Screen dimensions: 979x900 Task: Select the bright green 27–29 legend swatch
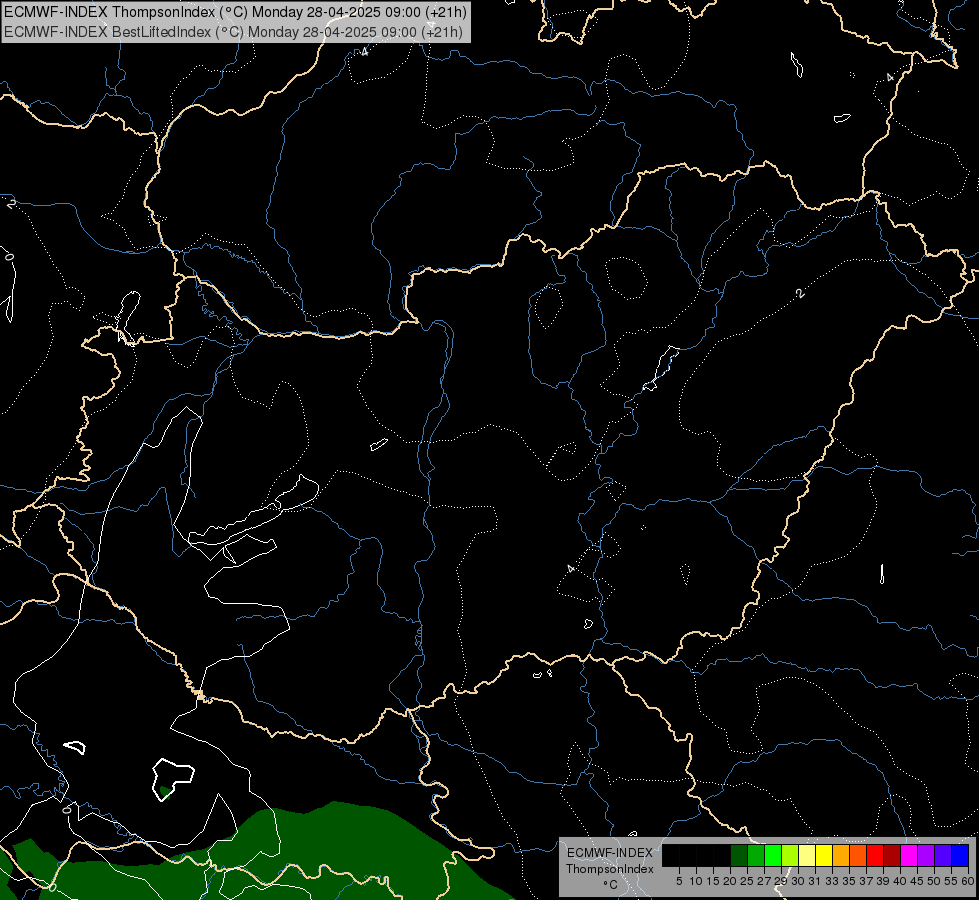[773, 855]
